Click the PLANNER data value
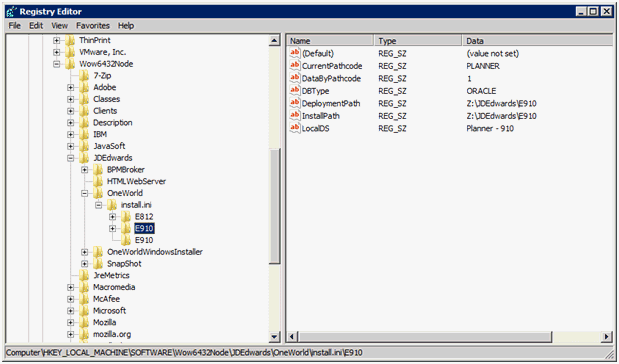This screenshot has width=619, height=364. coord(483,66)
